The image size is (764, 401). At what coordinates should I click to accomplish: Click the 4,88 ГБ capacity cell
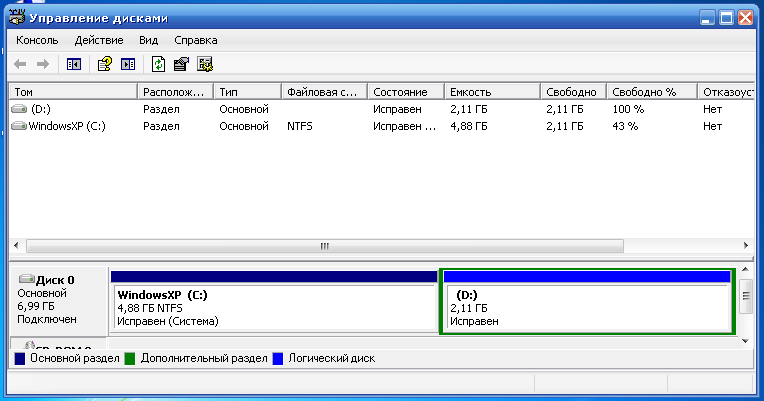pos(468,126)
